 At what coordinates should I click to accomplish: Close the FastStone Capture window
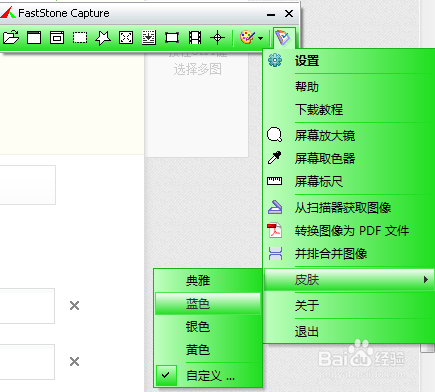[x=289, y=13]
